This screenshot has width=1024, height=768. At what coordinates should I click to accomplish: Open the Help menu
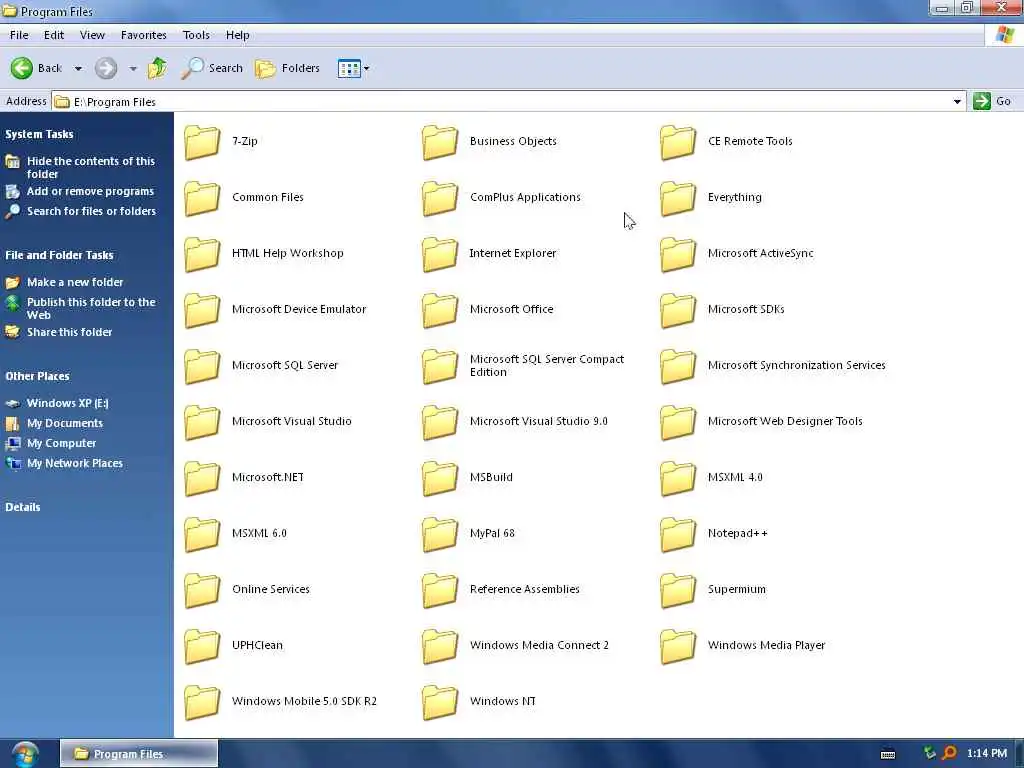click(238, 35)
